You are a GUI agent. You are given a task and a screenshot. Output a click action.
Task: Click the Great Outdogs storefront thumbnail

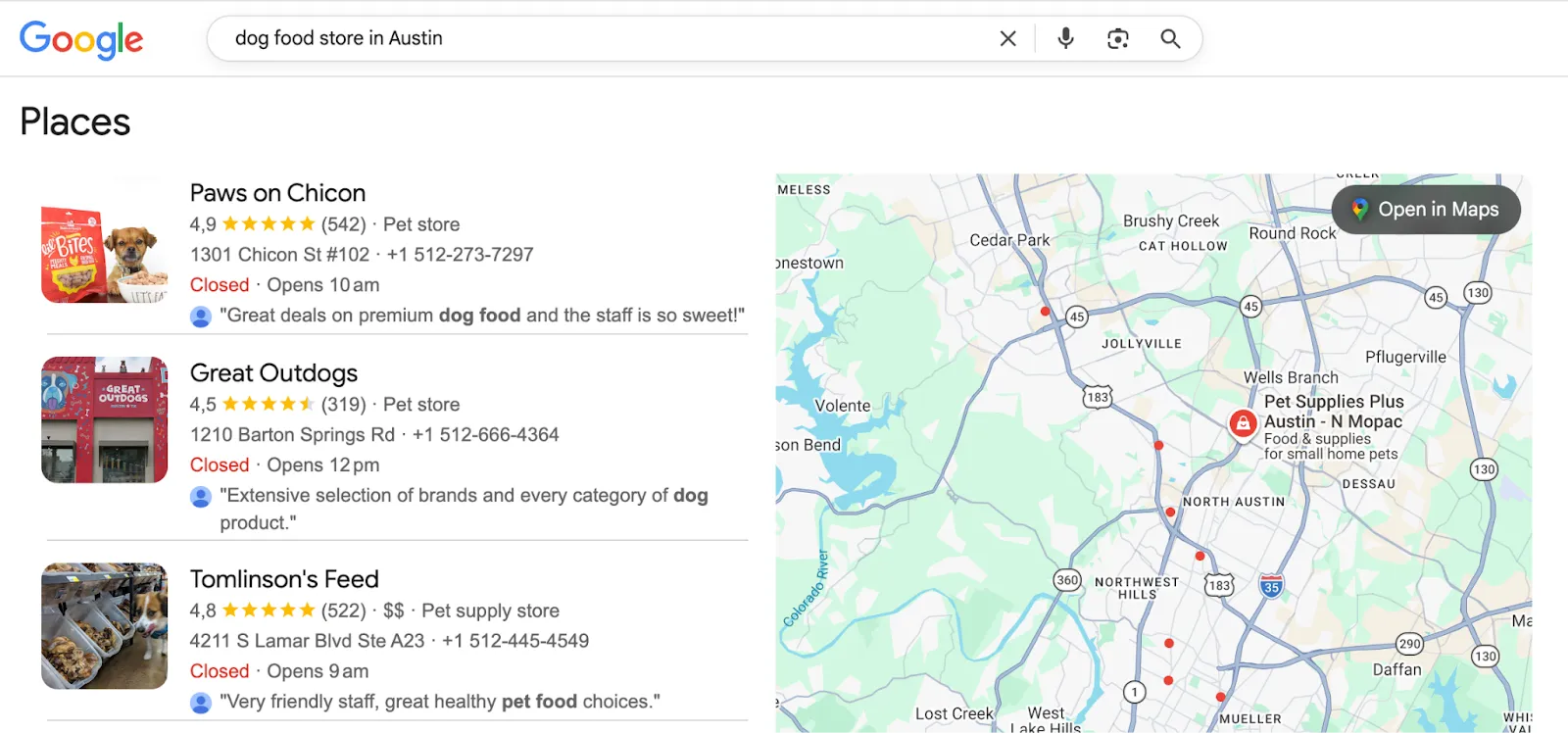tap(104, 419)
